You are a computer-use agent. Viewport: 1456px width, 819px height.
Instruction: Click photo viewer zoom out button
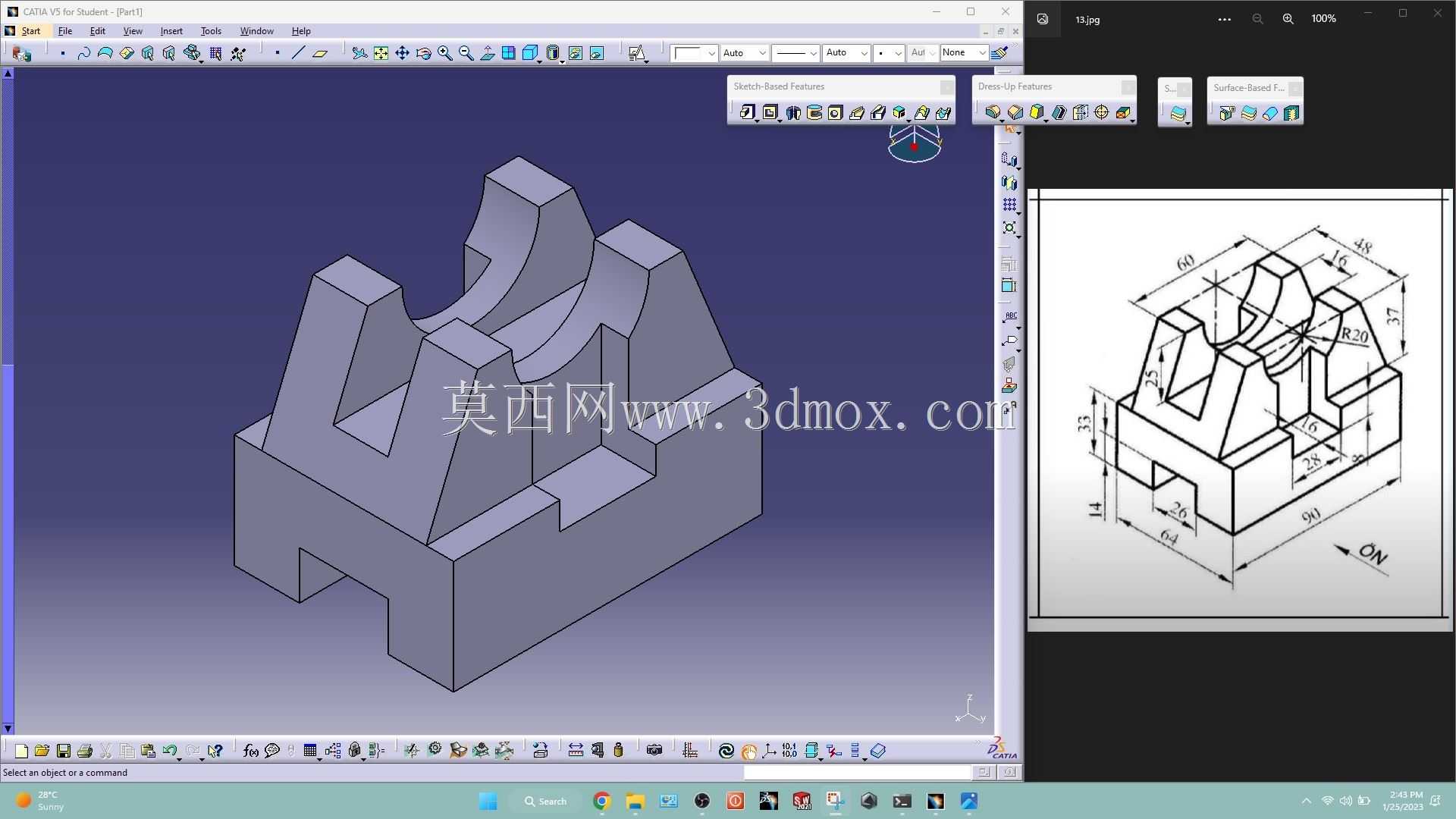click(1257, 19)
